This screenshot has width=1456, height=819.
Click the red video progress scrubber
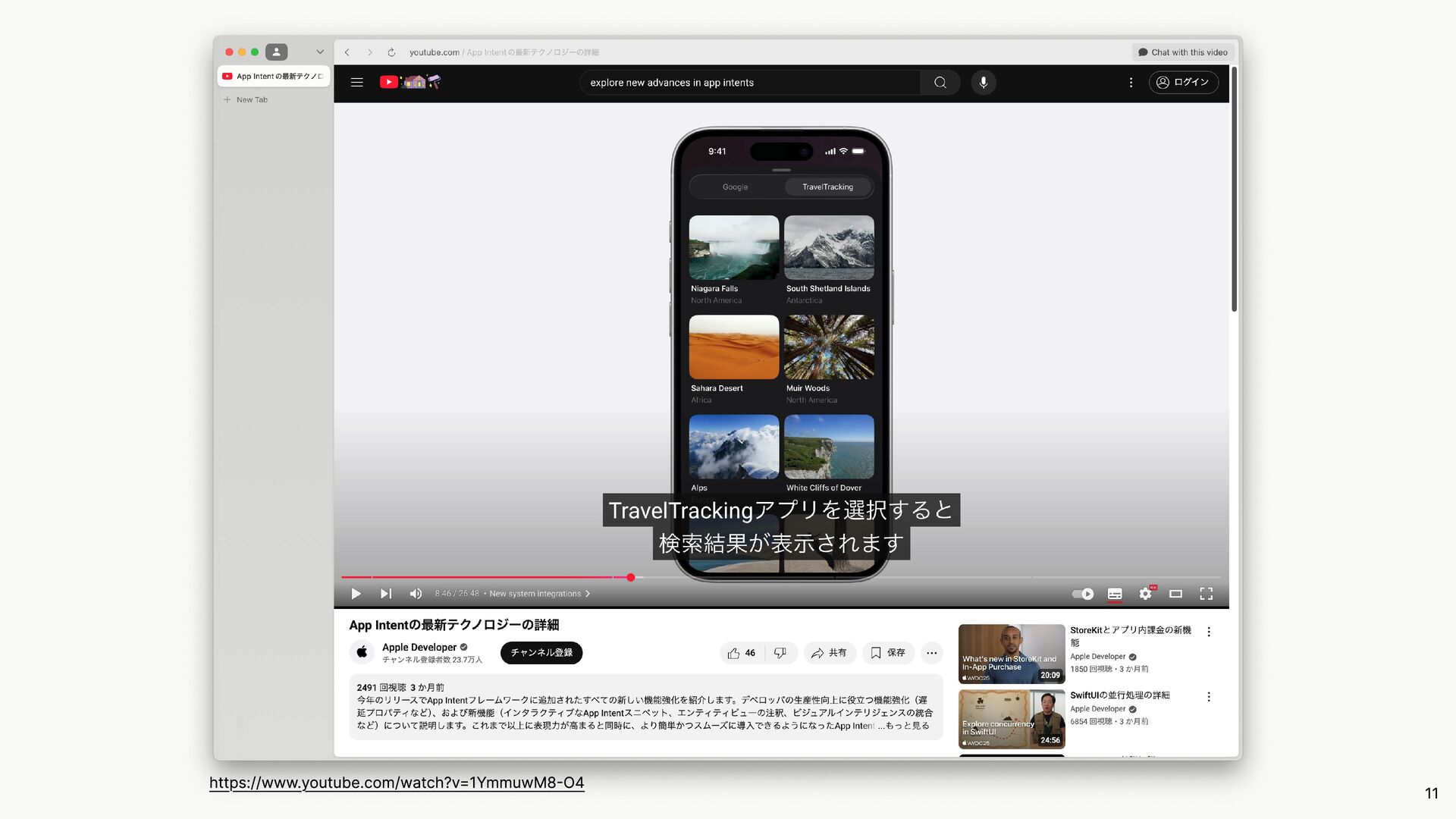[630, 578]
